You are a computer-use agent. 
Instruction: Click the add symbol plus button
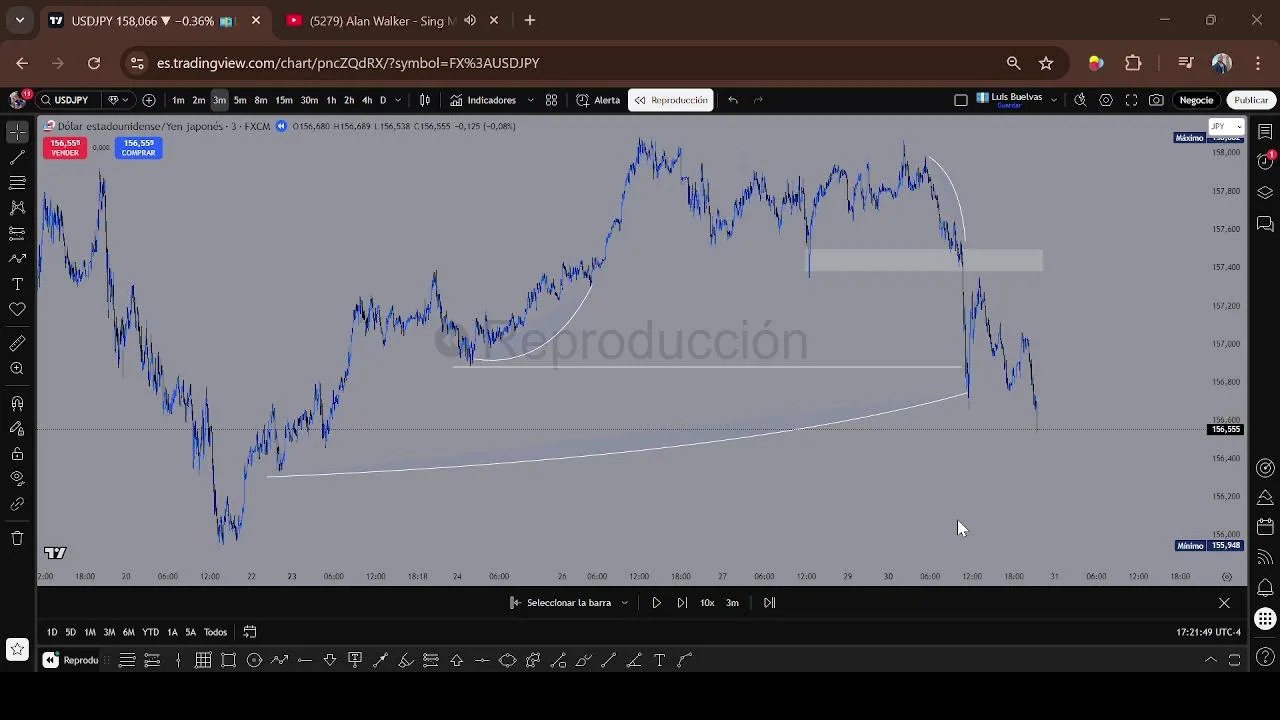[149, 100]
